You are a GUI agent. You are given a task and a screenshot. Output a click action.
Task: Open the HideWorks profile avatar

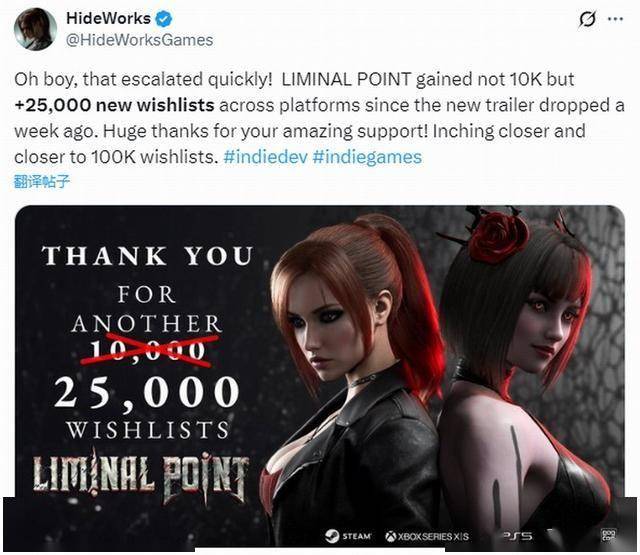pos(35,29)
